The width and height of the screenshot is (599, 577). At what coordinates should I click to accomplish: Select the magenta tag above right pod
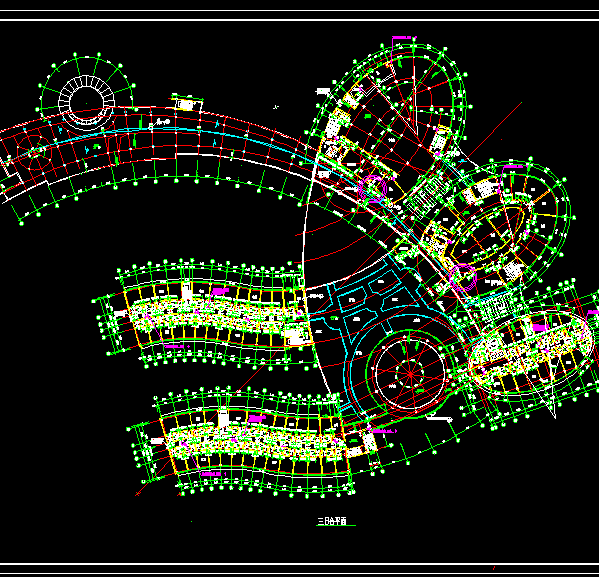tap(512, 167)
